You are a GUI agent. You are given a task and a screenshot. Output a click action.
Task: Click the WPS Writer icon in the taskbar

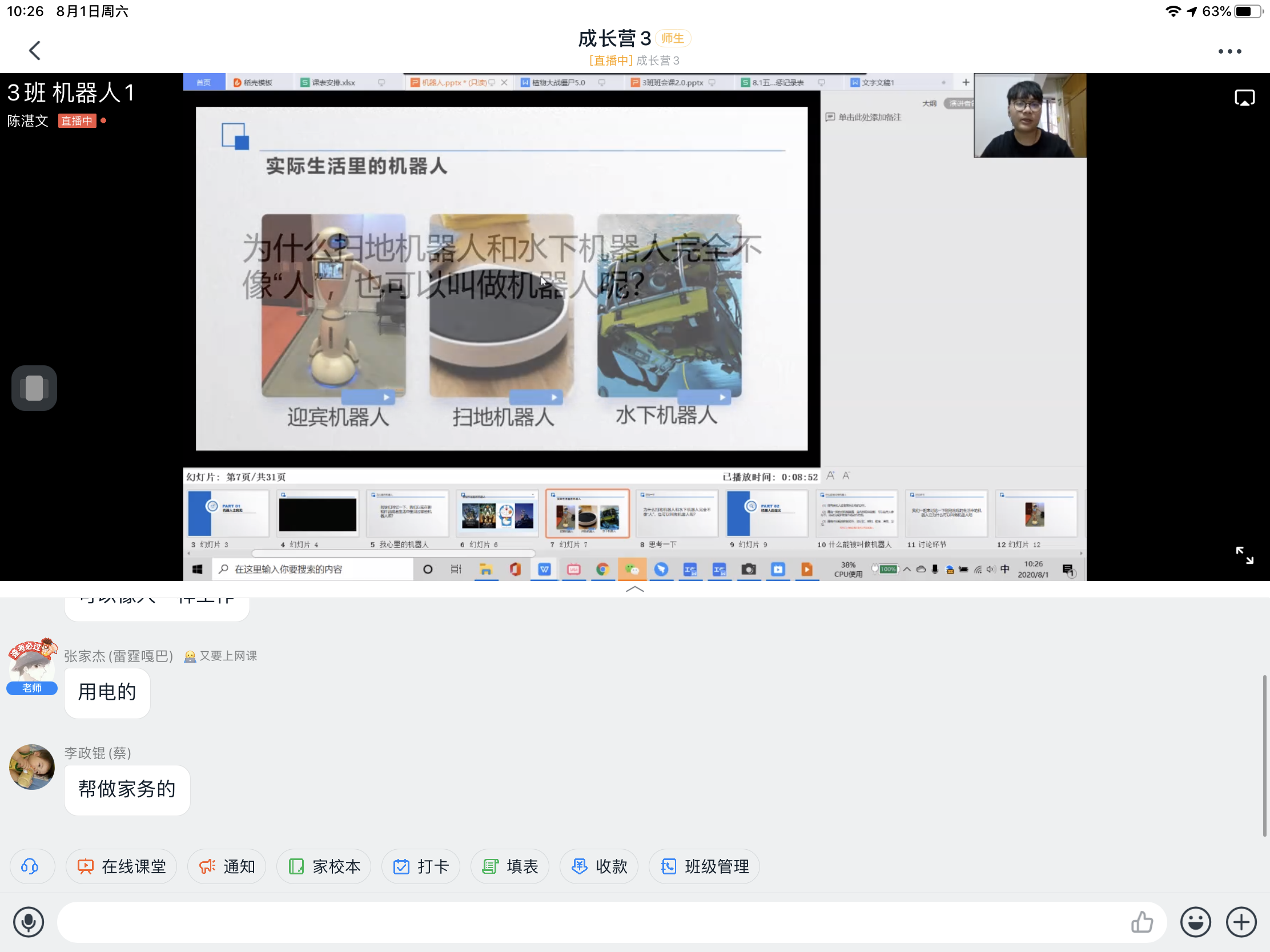click(x=544, y=569)
